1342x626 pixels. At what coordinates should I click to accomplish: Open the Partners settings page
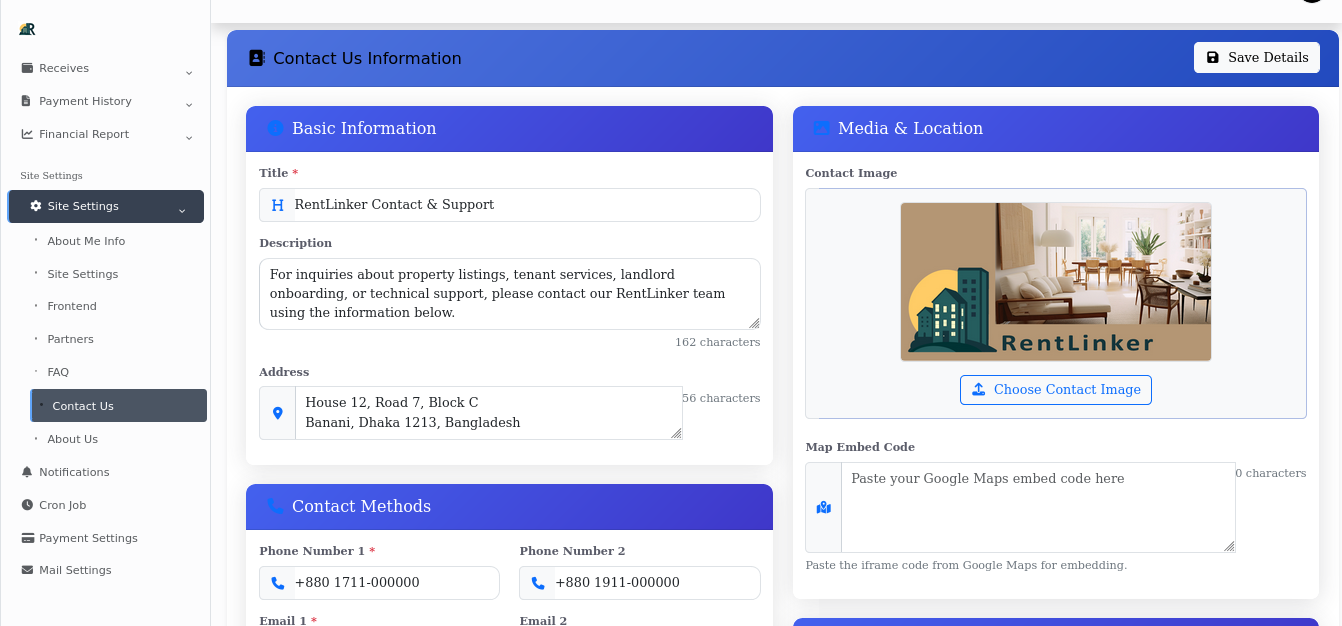tap(70, 339)
